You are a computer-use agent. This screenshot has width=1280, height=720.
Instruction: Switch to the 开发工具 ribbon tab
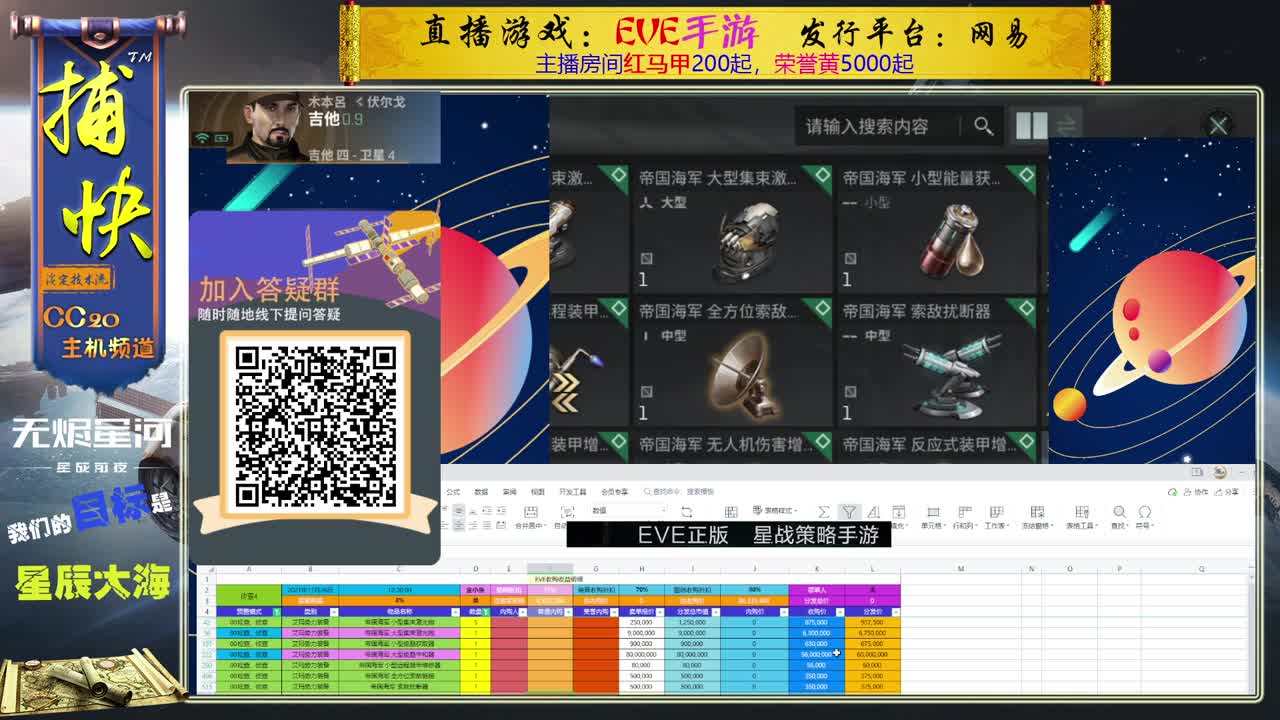574,491
